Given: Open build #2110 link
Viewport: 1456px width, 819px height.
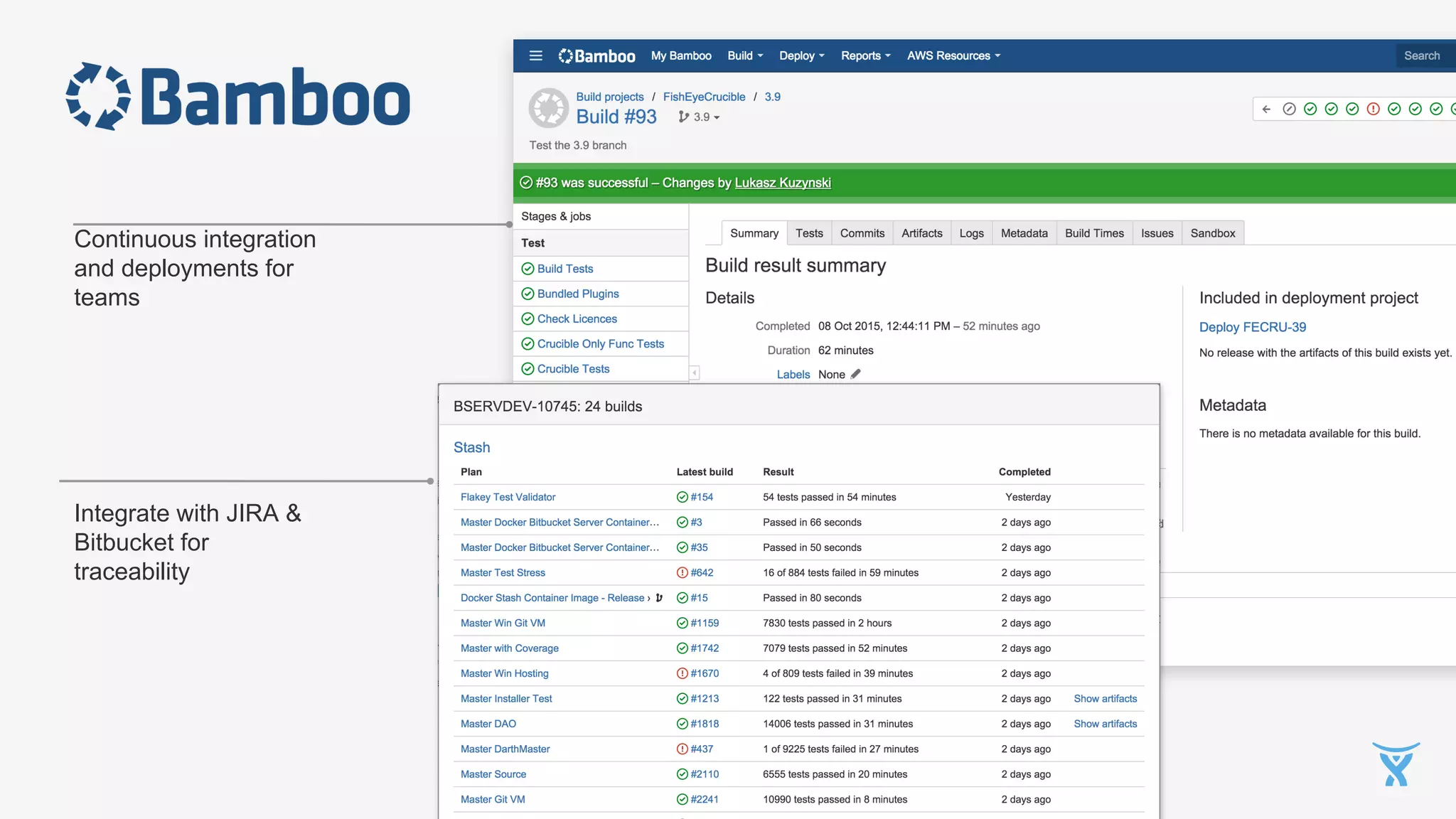Looking at the screenshot, I should click(705, 774).
